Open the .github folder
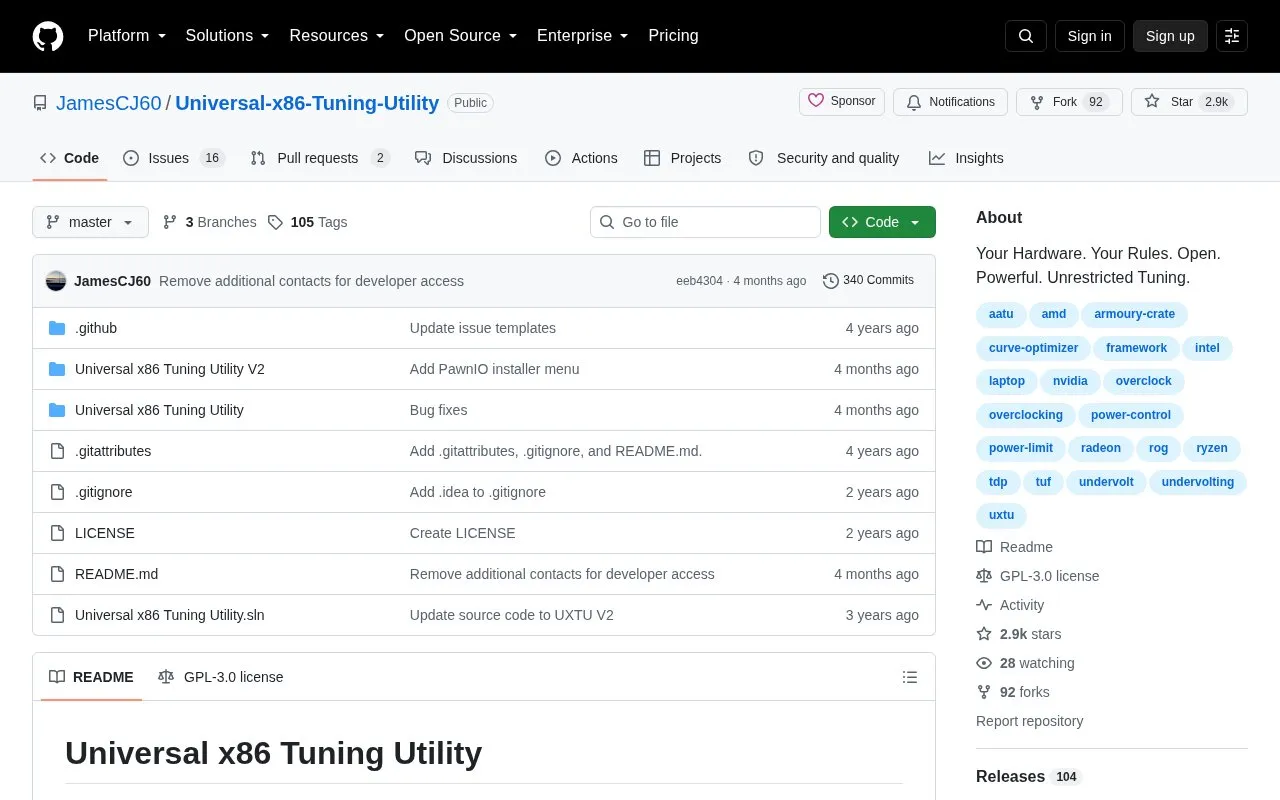 pos(96,328)
